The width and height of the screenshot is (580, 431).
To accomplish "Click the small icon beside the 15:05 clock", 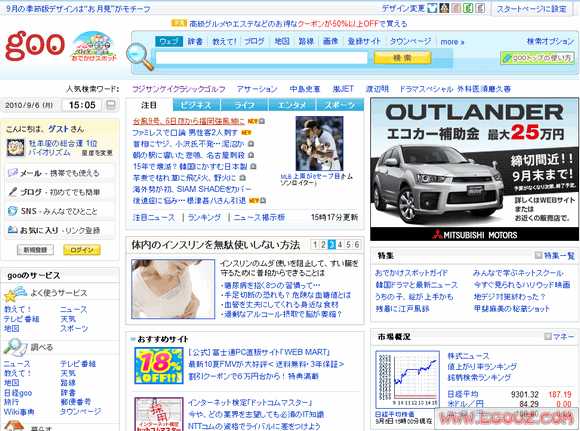I will [111, 105].
